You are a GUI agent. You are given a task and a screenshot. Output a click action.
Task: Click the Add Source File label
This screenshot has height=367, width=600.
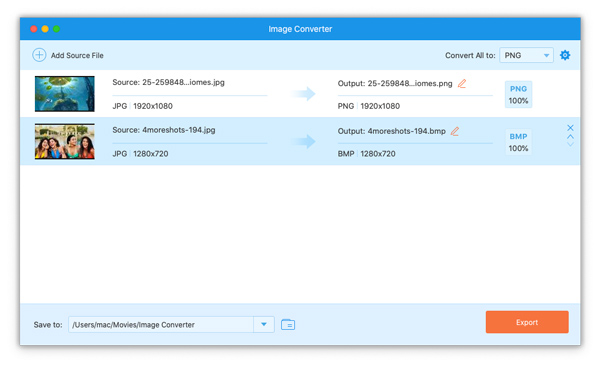point(77,55)
